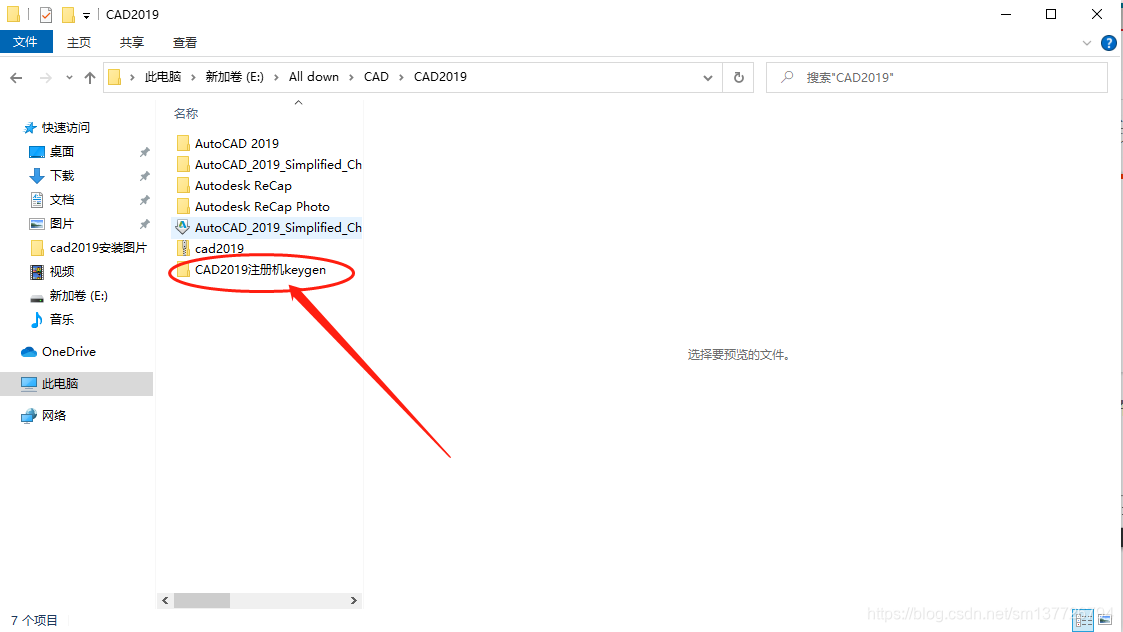
Task: Expand the ribbon chevron
Action: 1086,43
